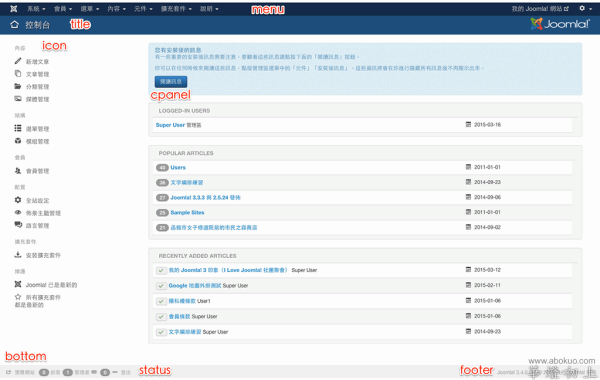Image resolution: width=600 pixels, height=380 pixels.
Task: Click the POPULAR ARTICLES heading
Action: pos(186,153)
